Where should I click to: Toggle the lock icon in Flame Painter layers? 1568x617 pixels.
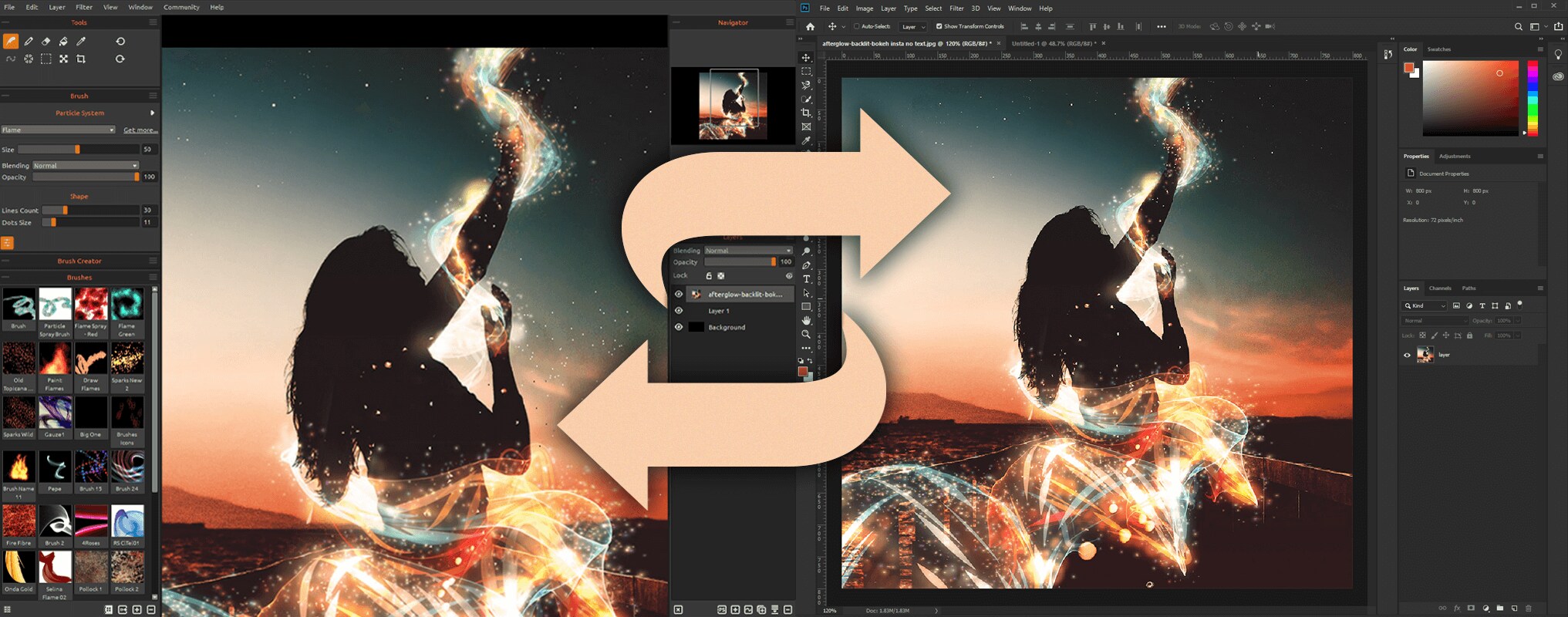pos(709,275)
